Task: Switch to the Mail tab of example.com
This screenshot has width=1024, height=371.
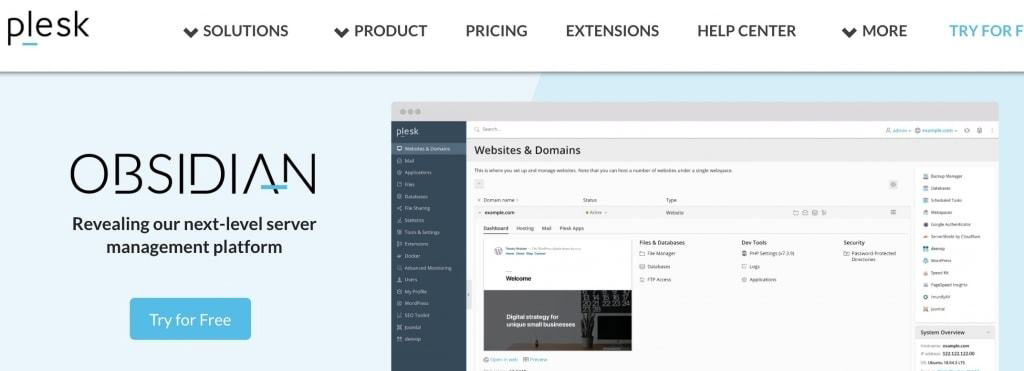Action: 547,229
